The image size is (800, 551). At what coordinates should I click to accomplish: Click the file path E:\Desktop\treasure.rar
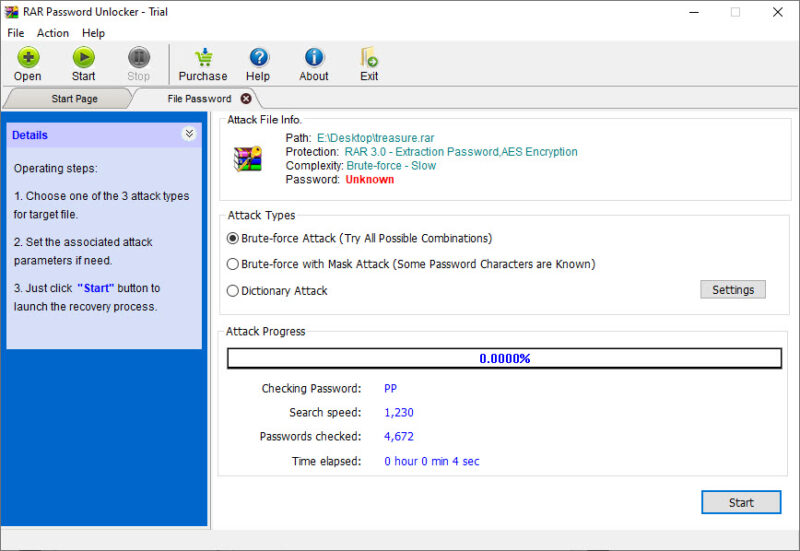point(376,138)
